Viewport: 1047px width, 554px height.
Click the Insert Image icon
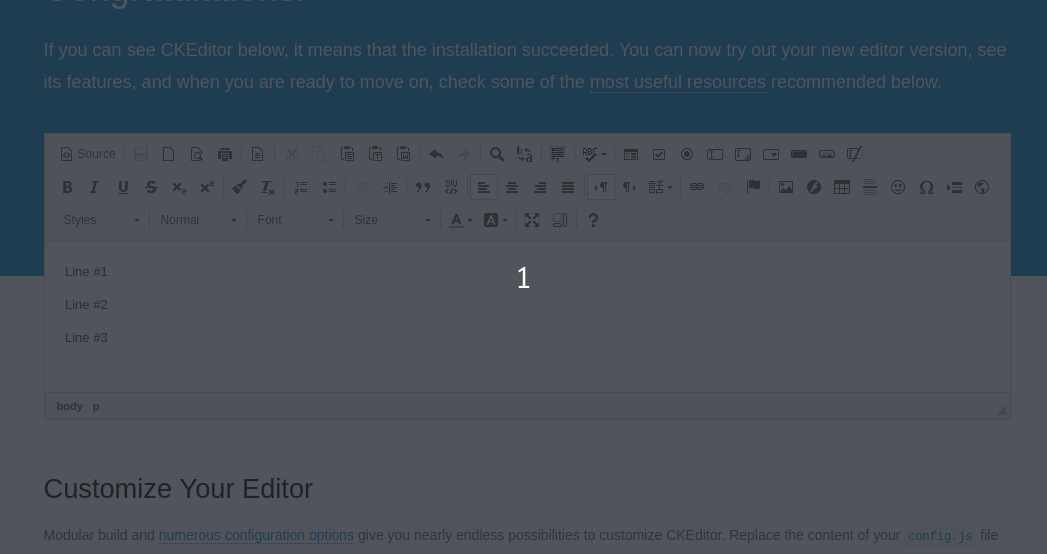point(786,188)
